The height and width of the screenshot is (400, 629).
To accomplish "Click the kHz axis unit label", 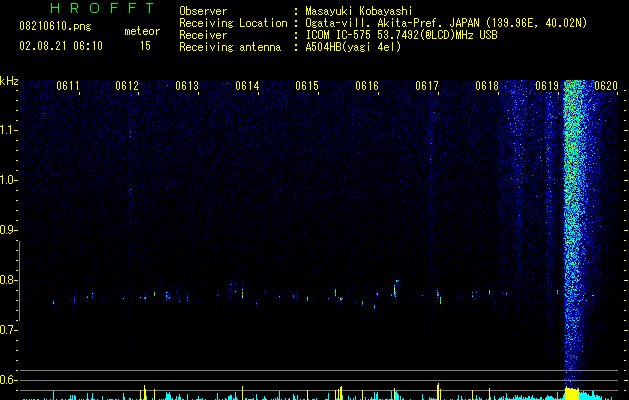I will (x=9, y=81).
